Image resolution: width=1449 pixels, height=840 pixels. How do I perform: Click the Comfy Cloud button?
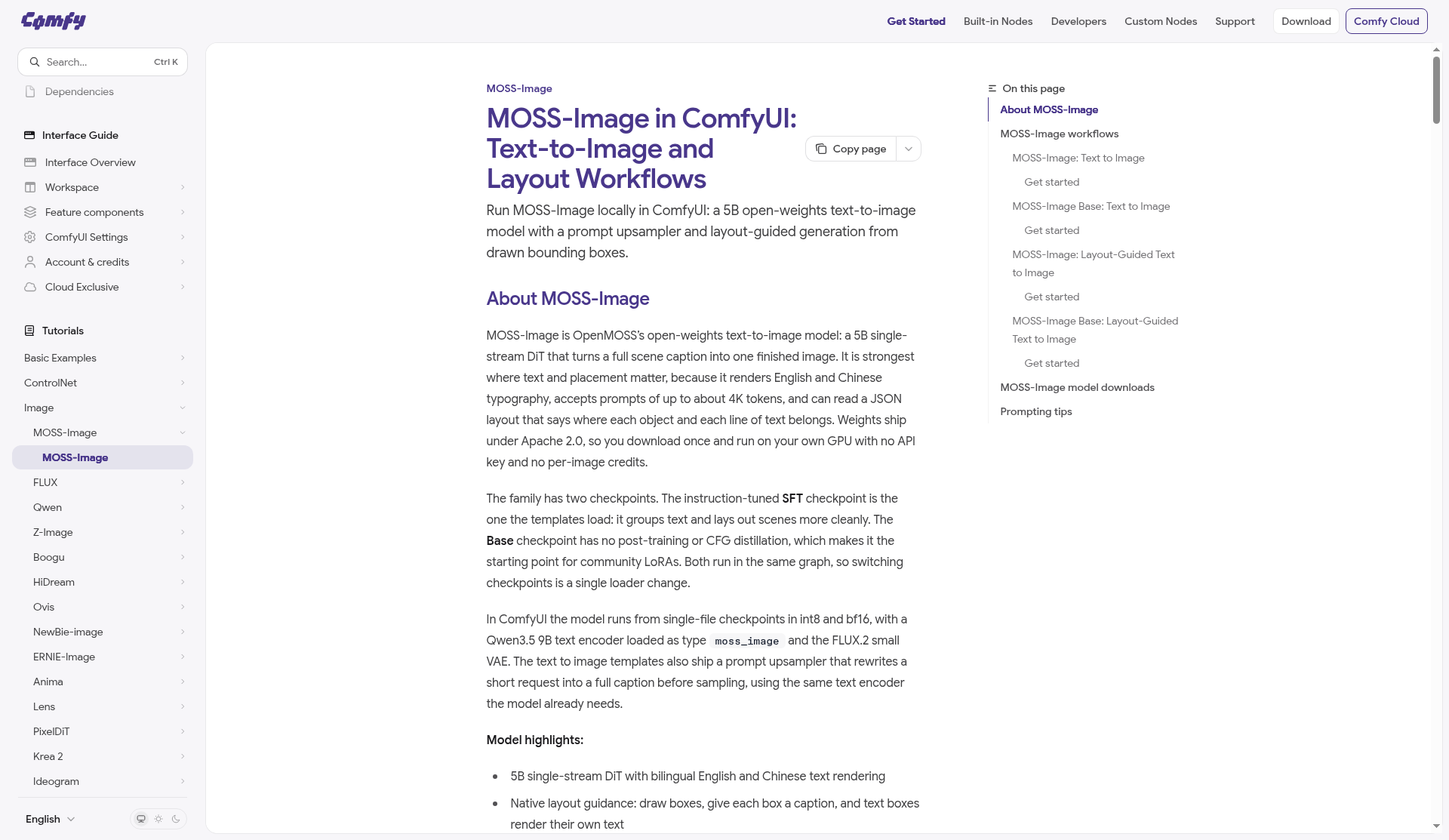pos(1386,21)
